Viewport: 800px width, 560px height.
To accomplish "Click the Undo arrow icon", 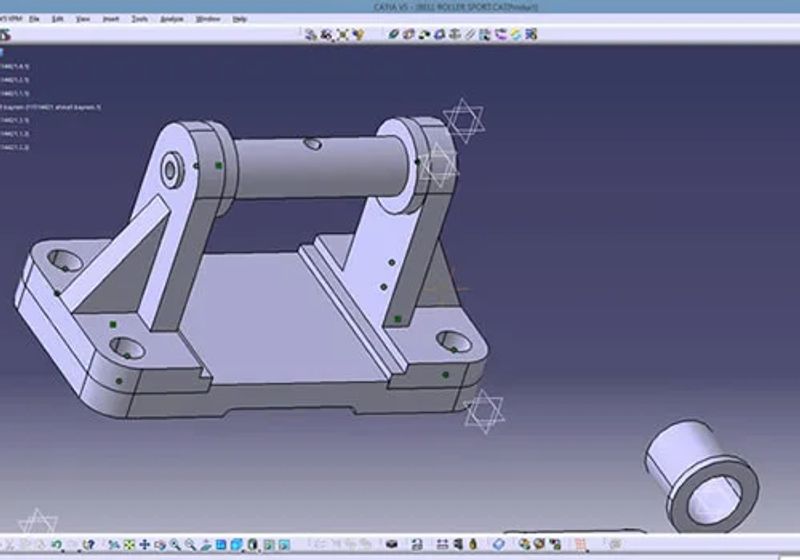I will (x=56, y=545).
